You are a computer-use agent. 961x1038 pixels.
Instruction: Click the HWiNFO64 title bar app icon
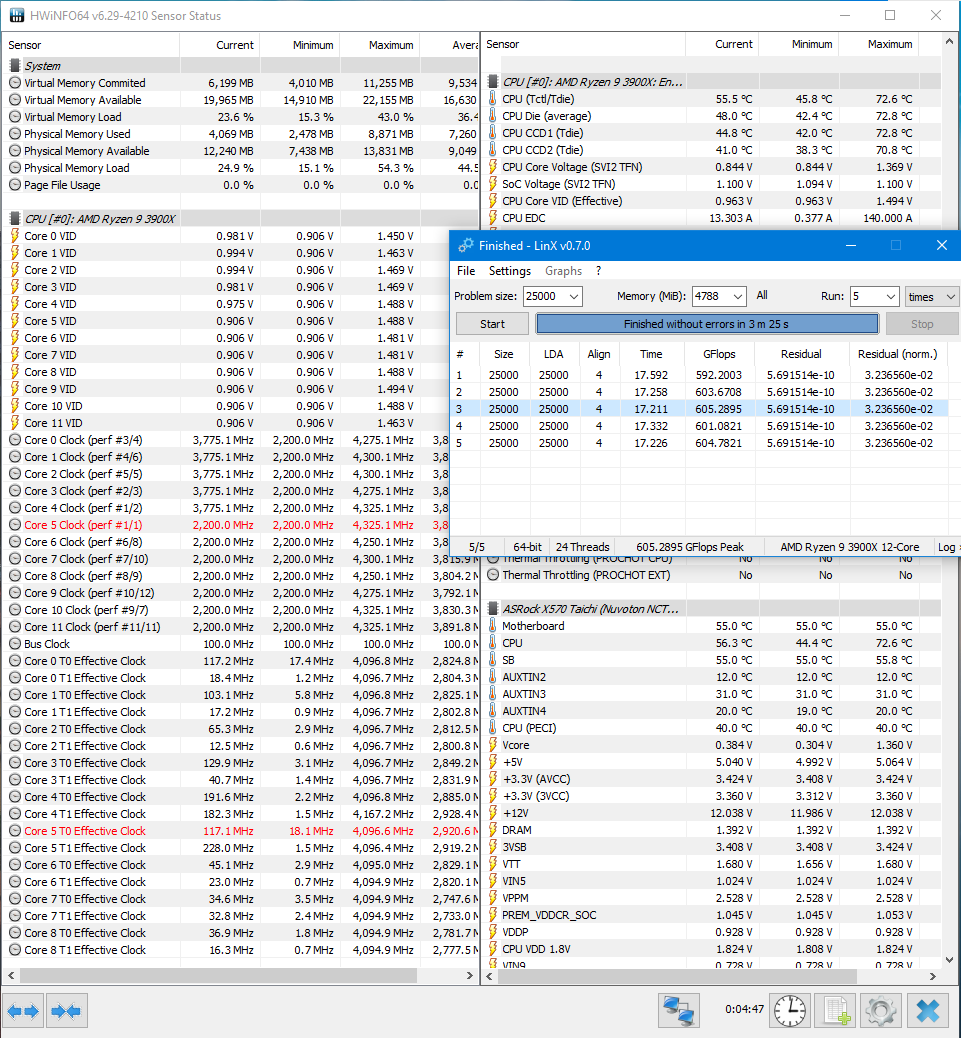[x=17, y=15]
